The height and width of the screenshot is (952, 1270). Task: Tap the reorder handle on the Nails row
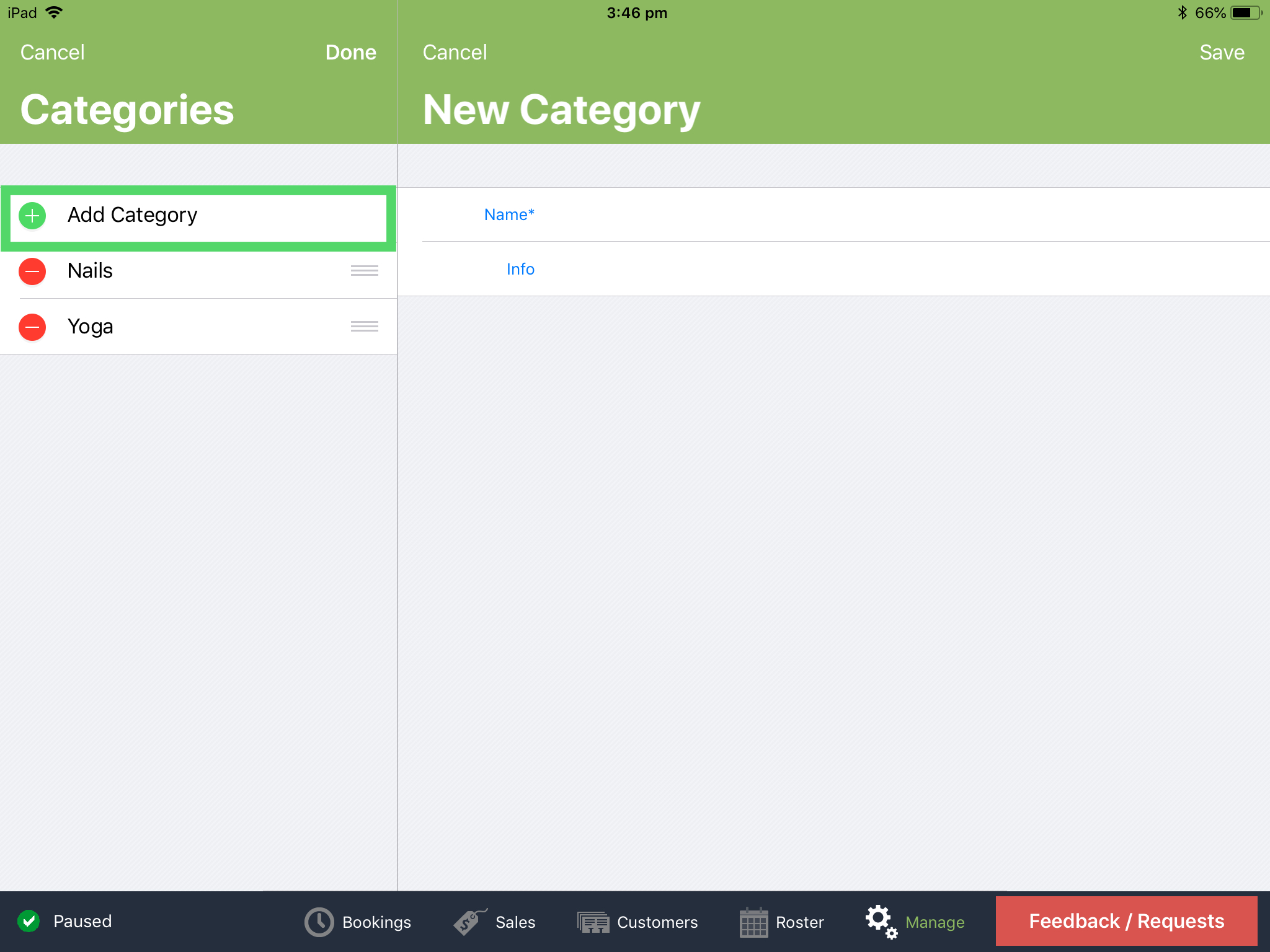[x=365, y=271]
